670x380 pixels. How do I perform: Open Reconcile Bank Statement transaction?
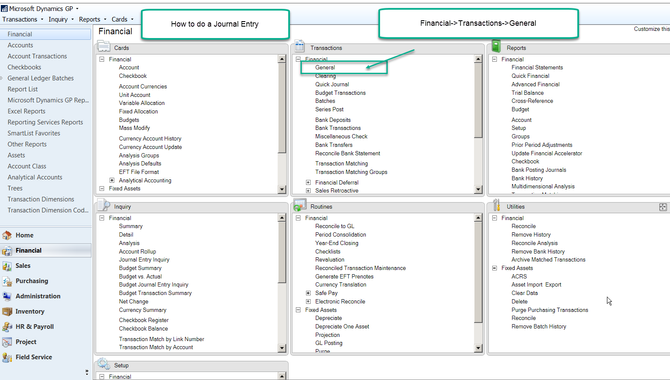point(347,153)
